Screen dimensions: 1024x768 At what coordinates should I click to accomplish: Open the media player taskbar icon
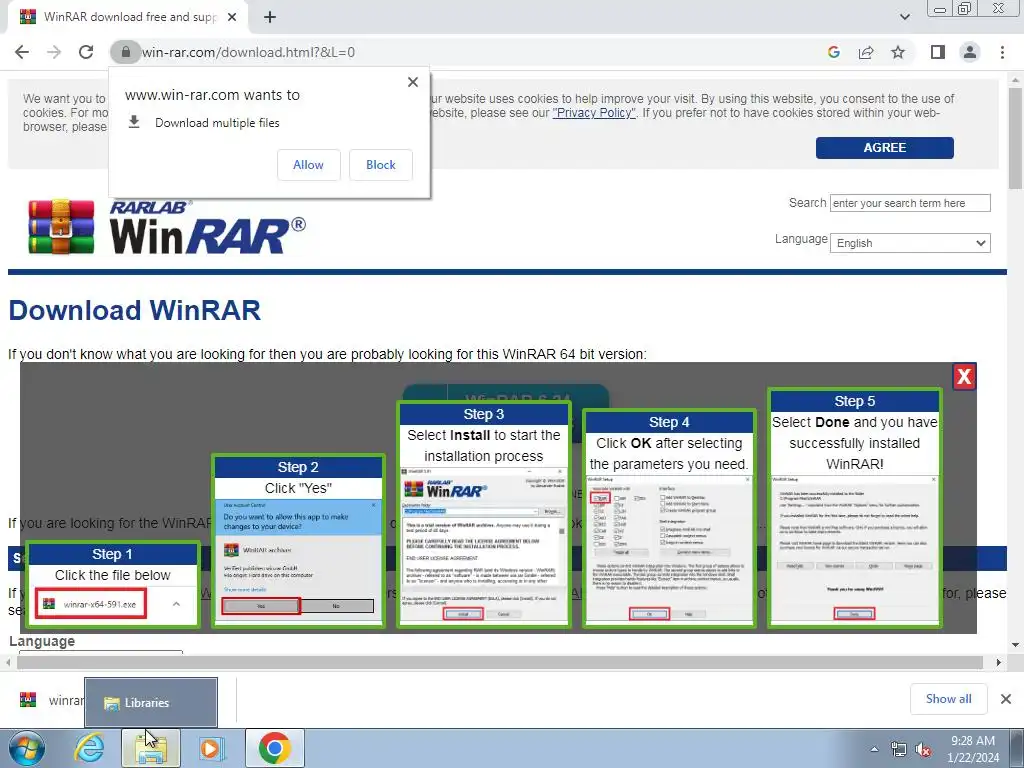point(211,748)
